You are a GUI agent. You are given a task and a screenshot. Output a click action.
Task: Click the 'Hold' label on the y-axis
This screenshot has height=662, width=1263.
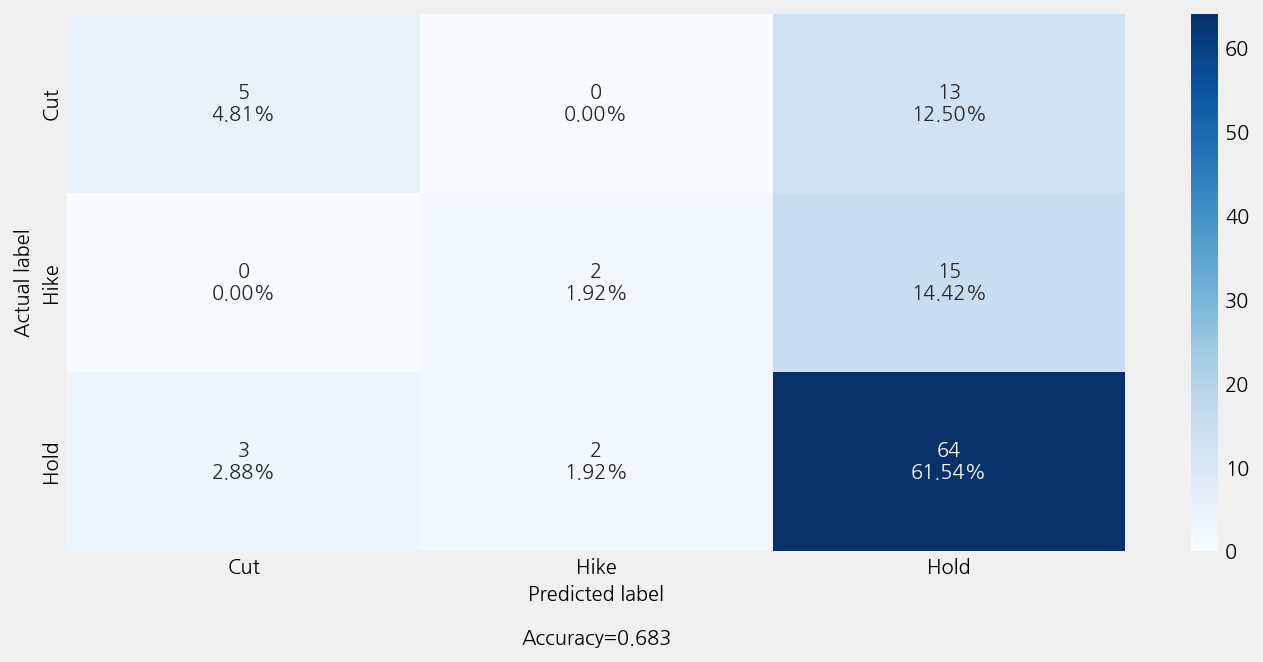(x=51, y=463)
